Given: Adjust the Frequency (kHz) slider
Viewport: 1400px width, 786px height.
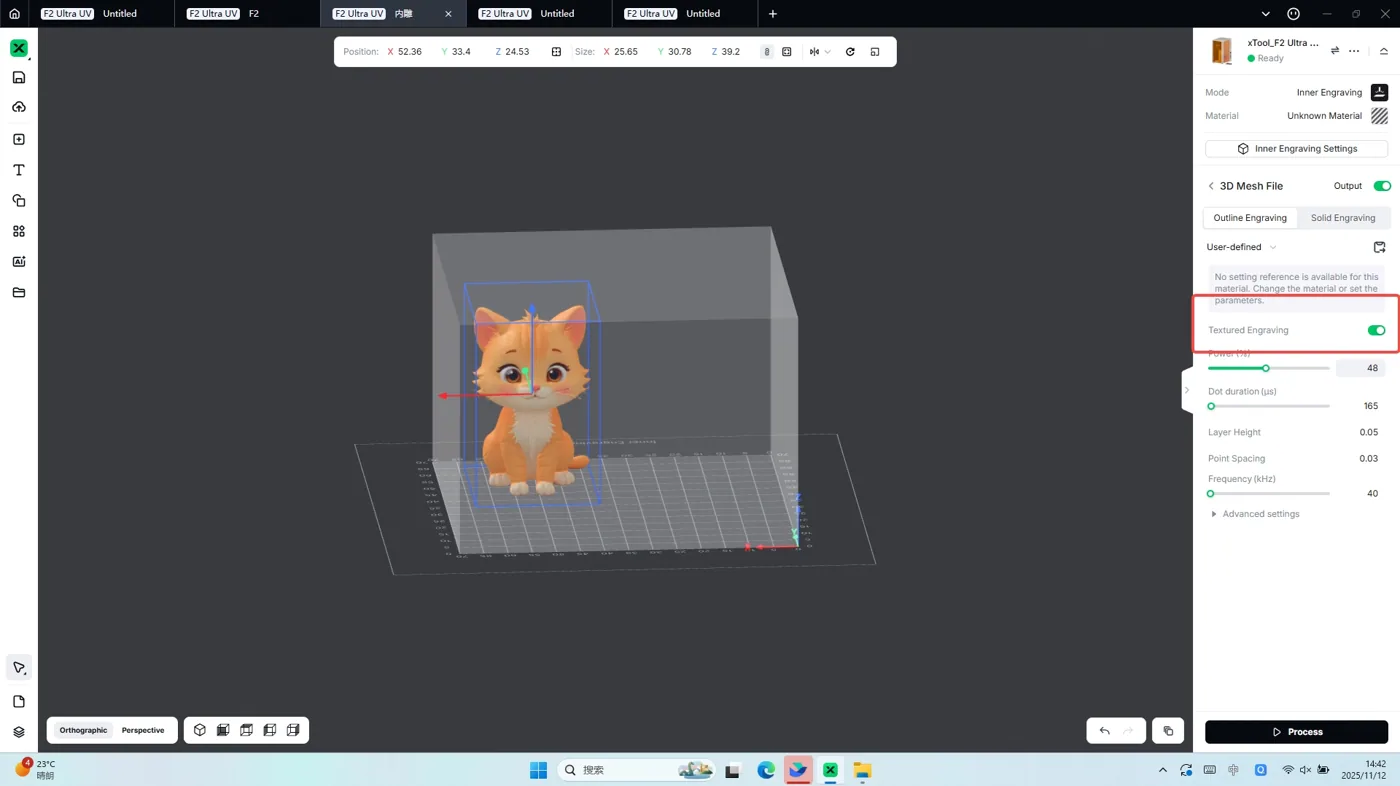Looking at the screenshot, I should click(x=1268, y=494).
